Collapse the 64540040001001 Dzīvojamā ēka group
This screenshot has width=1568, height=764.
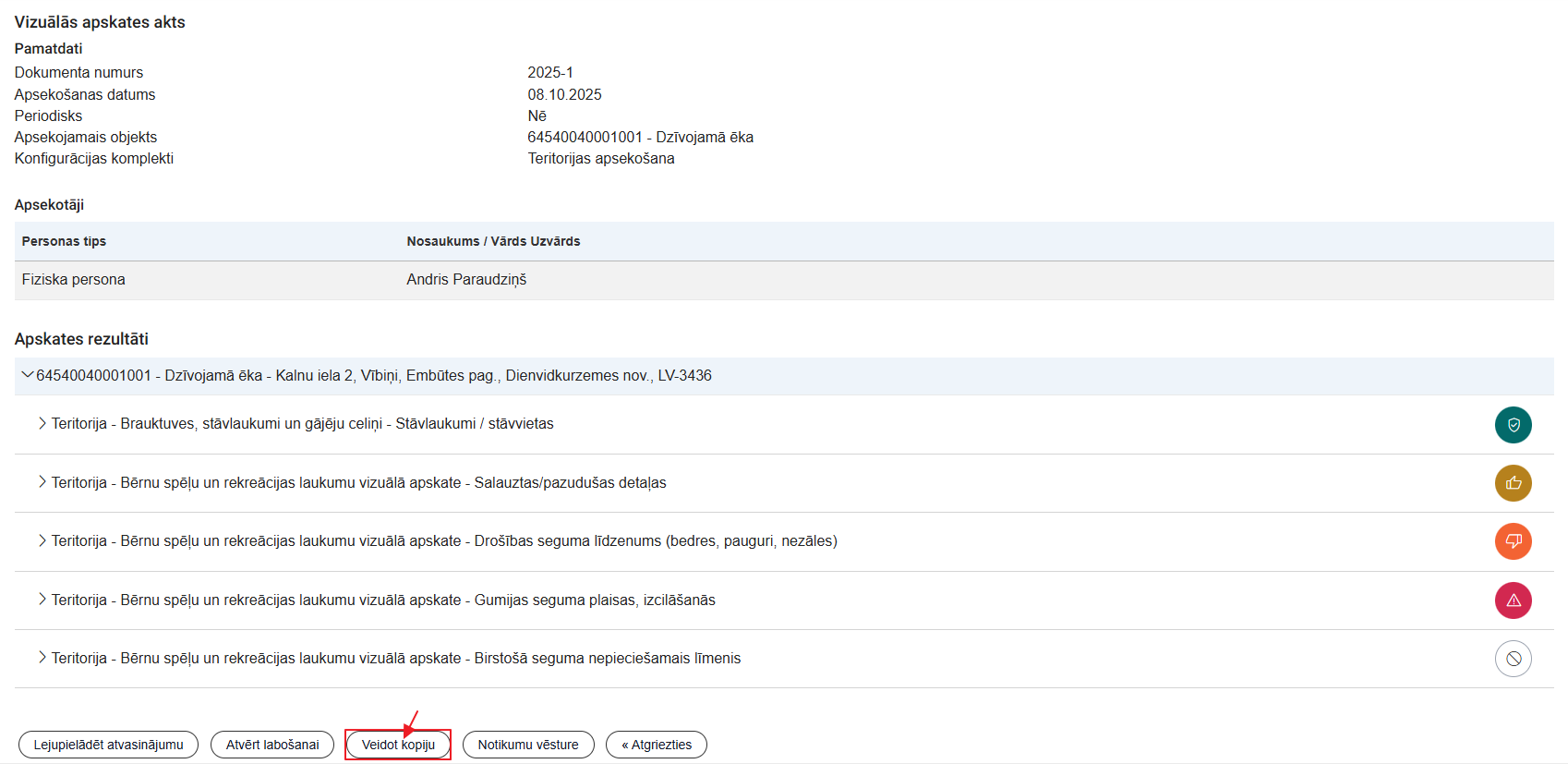point(27,375)
